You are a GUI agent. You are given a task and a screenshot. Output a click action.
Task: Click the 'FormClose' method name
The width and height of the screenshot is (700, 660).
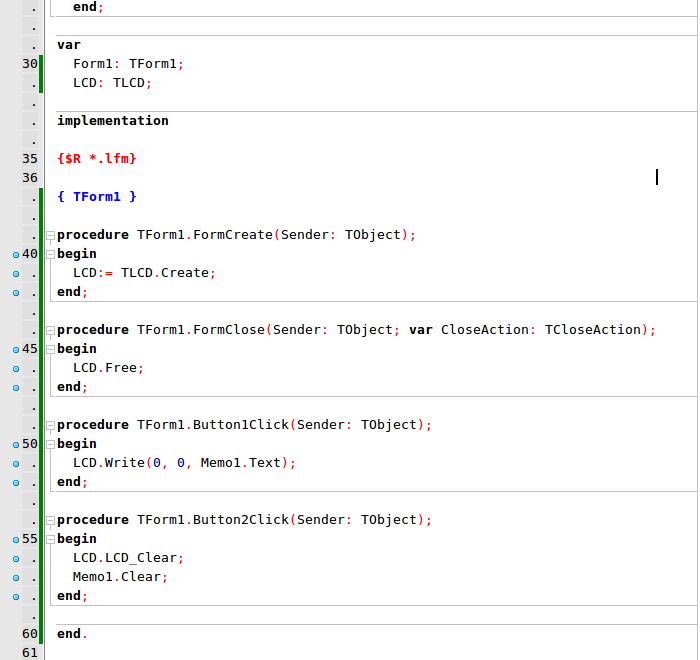pyautogui.click(x=229, y=330)
